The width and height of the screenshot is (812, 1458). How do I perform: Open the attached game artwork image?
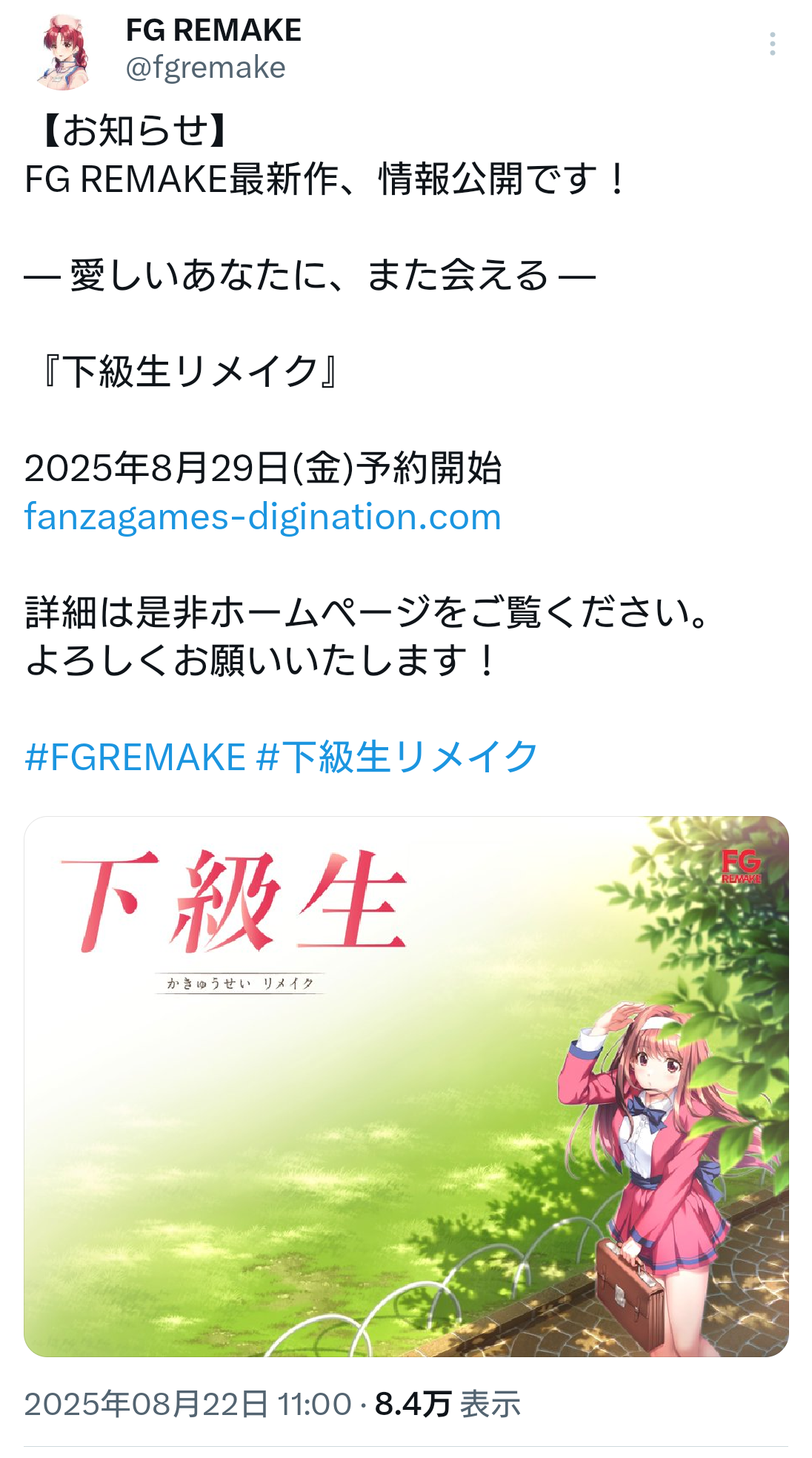(406, 1087)
